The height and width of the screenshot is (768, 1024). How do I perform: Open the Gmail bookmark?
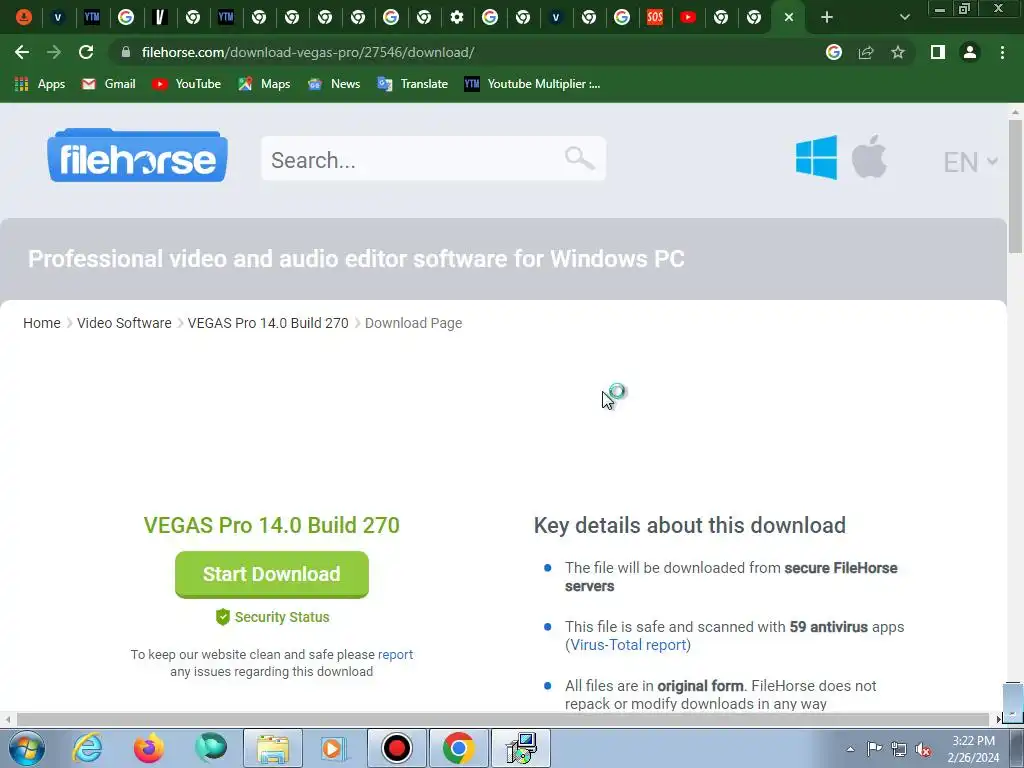[109, 84]
